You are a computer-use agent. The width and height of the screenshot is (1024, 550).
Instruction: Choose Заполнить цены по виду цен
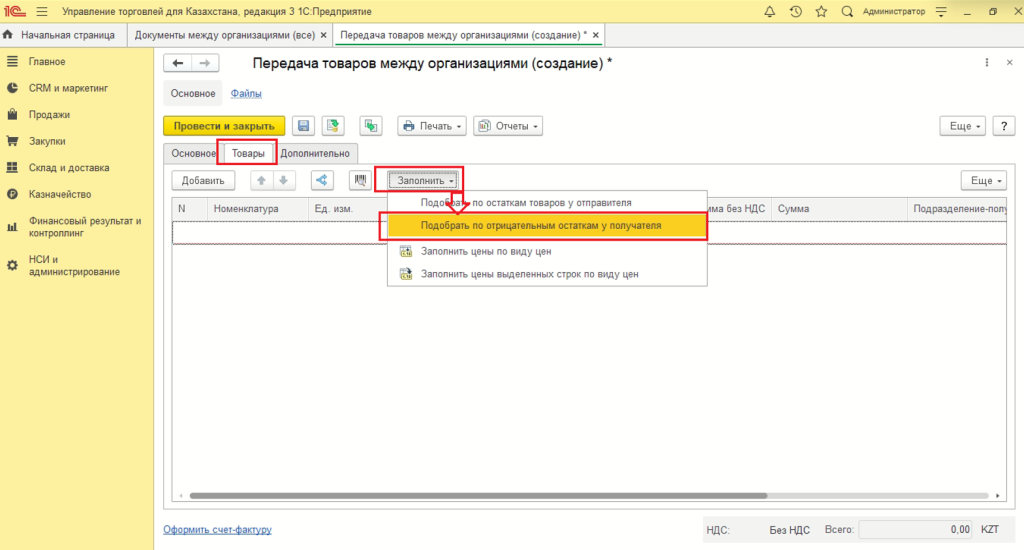click(547, 251)
